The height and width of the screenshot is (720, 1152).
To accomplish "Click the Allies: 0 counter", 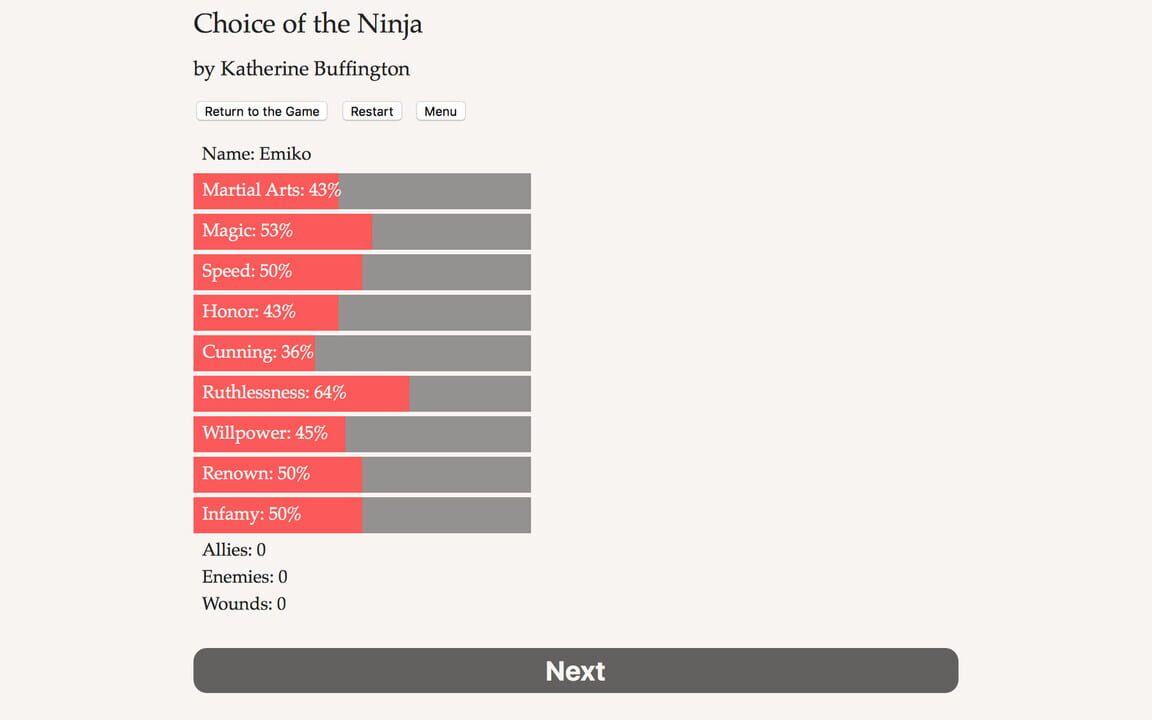I will [x=234, y=549].
